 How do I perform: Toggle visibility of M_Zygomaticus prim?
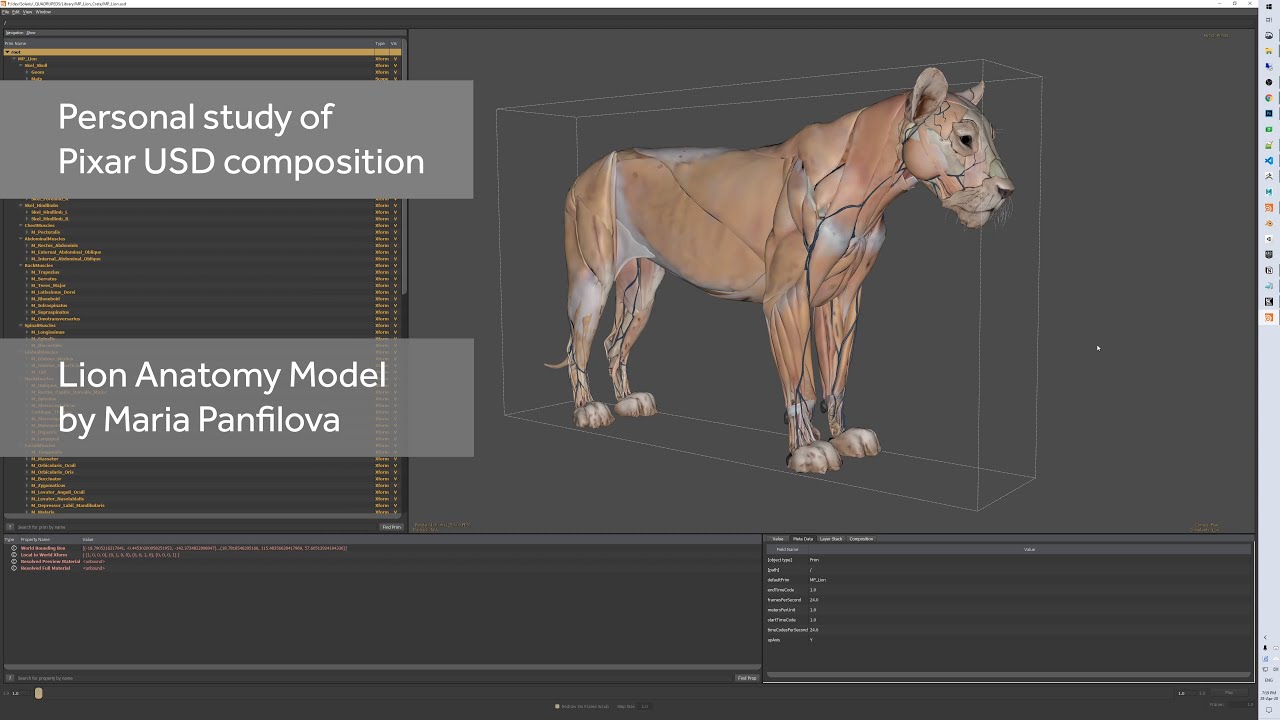395,485
